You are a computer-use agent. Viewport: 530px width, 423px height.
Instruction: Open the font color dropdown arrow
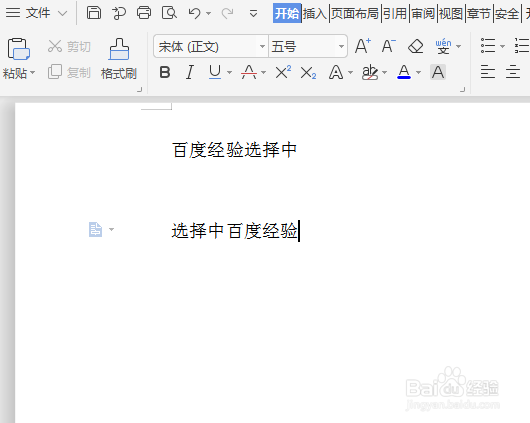pos(418,72)
